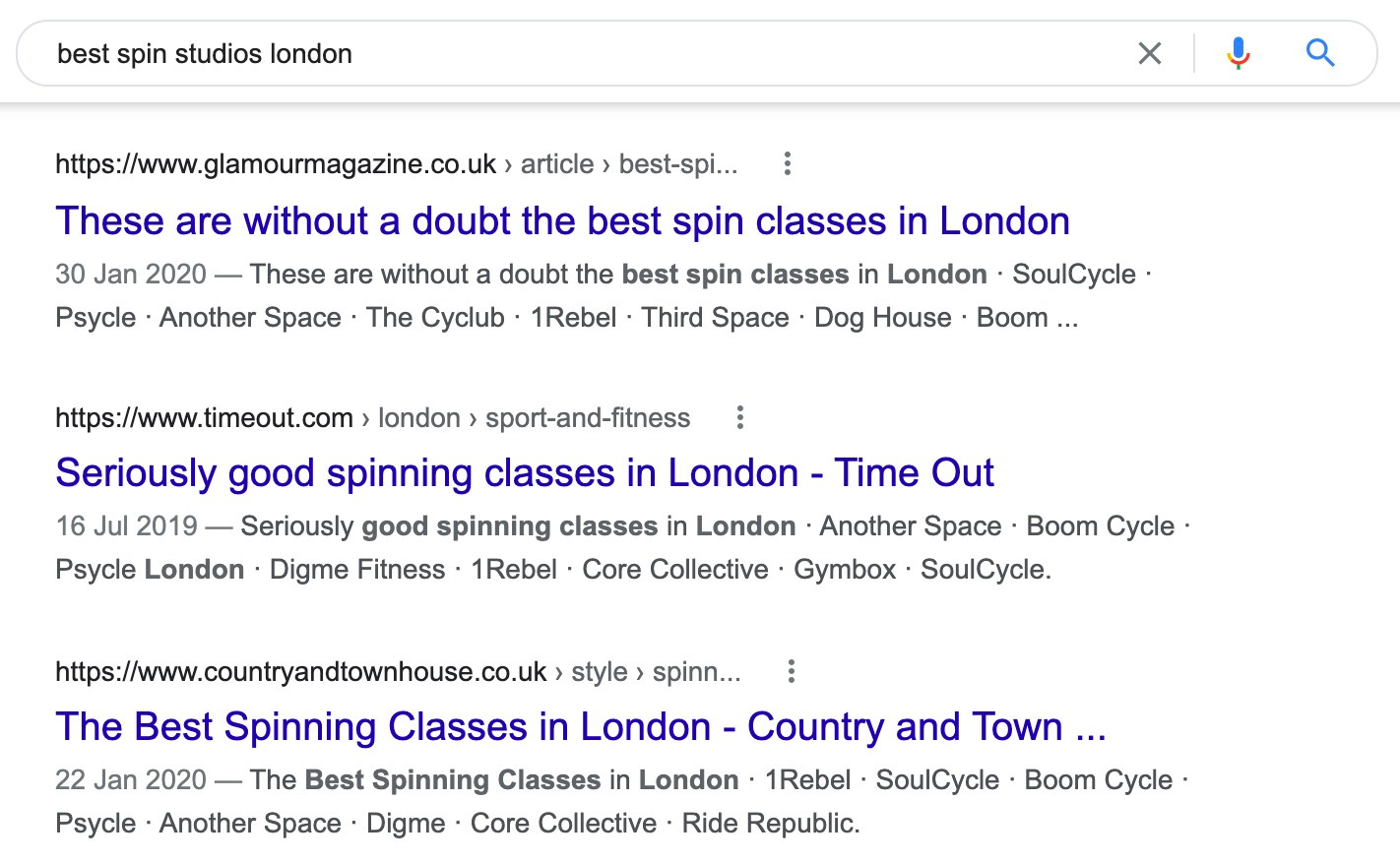Activate voice search with the microphone icon
Image resolution: width=1400 pixels, height=863 pixels.
point(1238,53)
